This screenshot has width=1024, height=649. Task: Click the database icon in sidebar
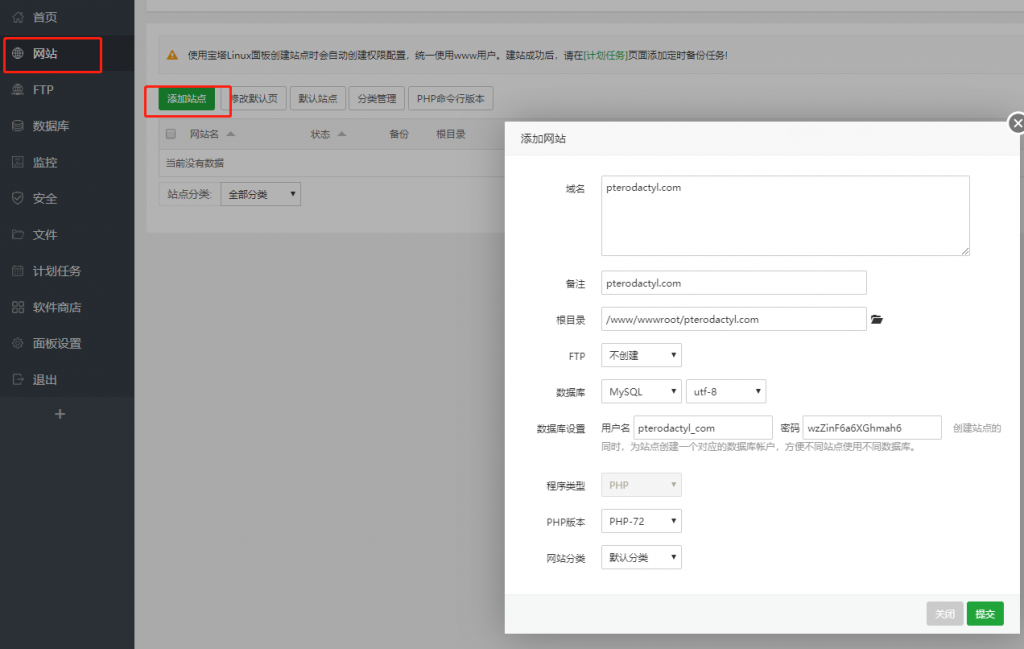tap(17, 126)
